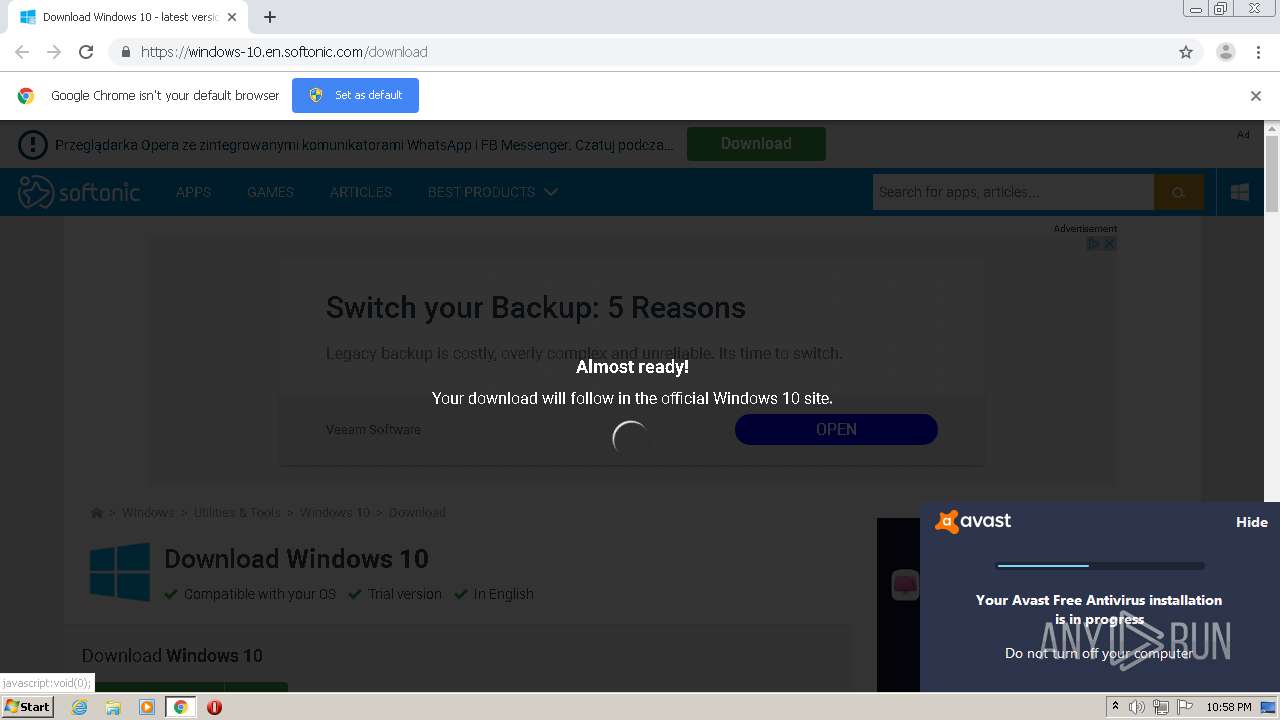This screenshot has width=1280, height=720.
Task: Click the network tray icon
Action: [1160, 707]
